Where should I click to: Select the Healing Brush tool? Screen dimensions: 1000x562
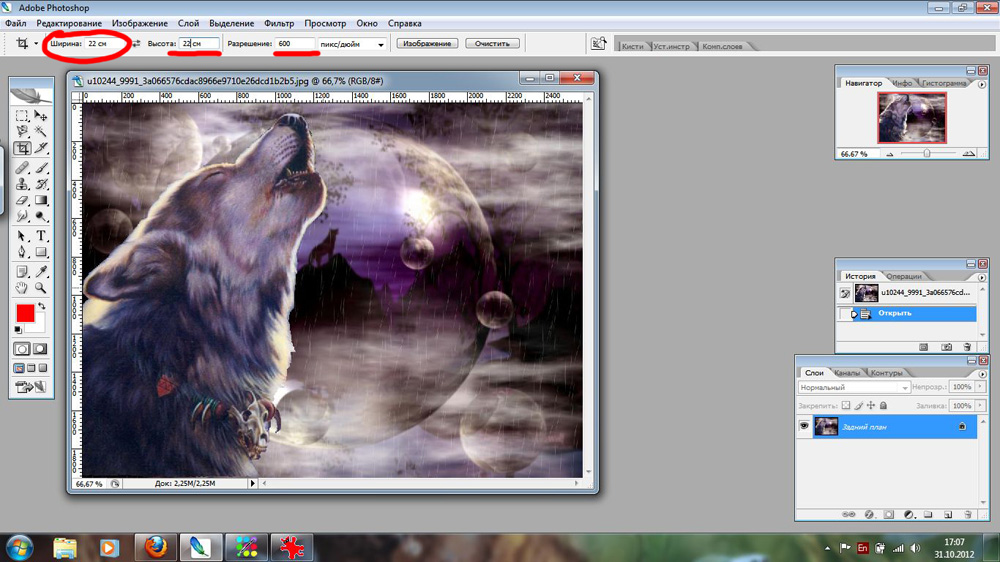(x=22, y=168)
